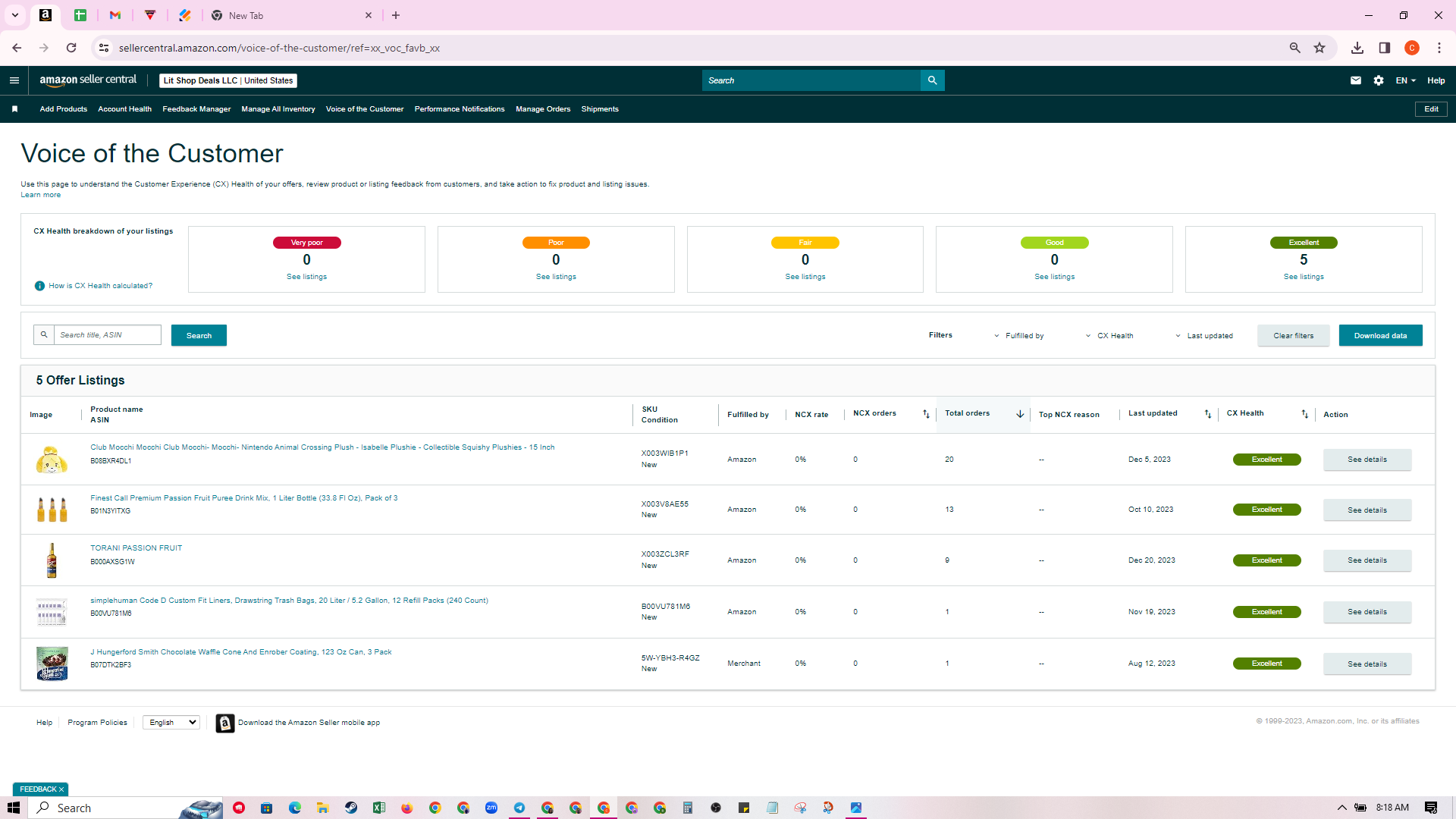Sort by the Last updated column arrows
The image size is (1456, 819).
coord(1208,414)
